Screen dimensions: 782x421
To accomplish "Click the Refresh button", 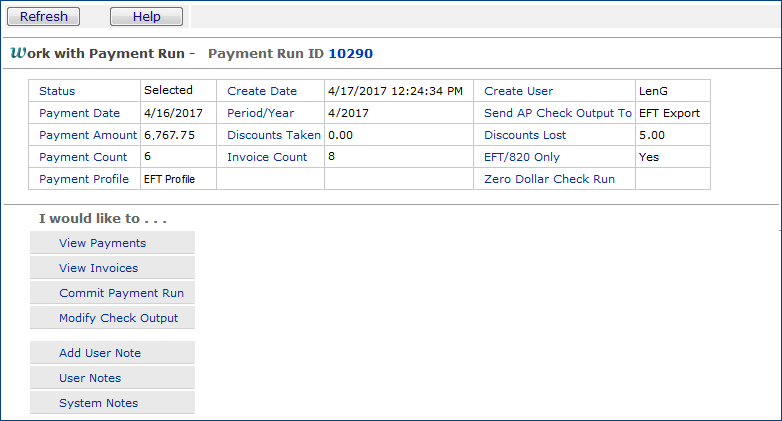I will tap(44, 16).
